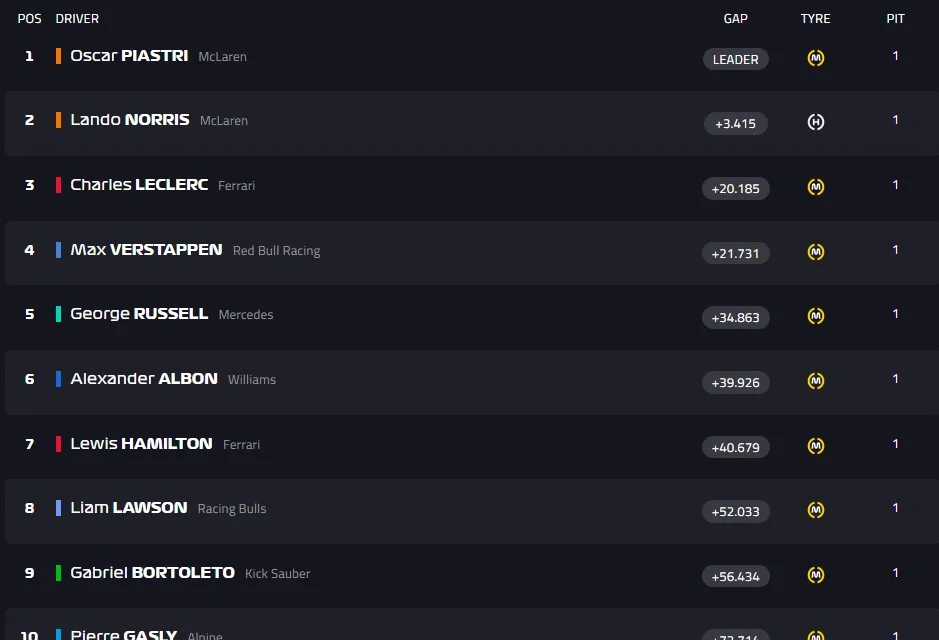This screenshot has width=939, height=640.
Task: Open Oscar Piastri driver name
Action: pyautogui.click(x=129, y=56)
